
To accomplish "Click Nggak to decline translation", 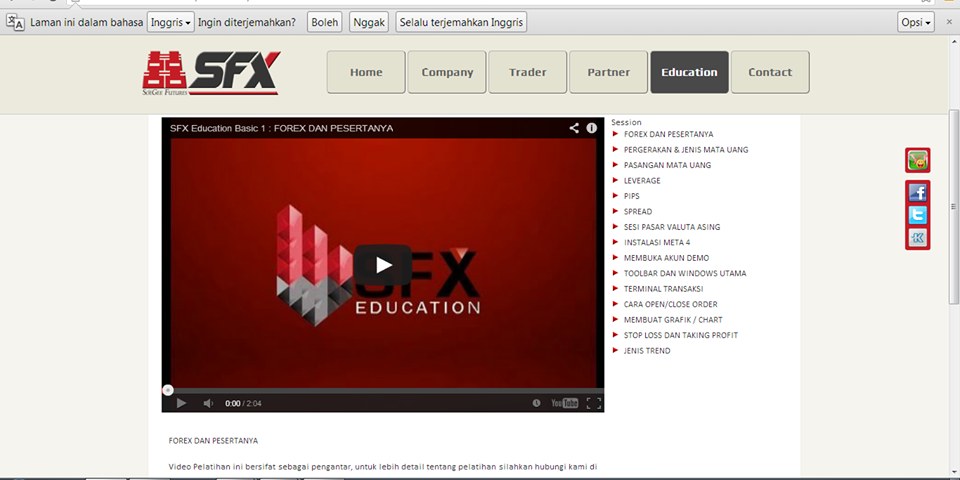I will (369, 22).
